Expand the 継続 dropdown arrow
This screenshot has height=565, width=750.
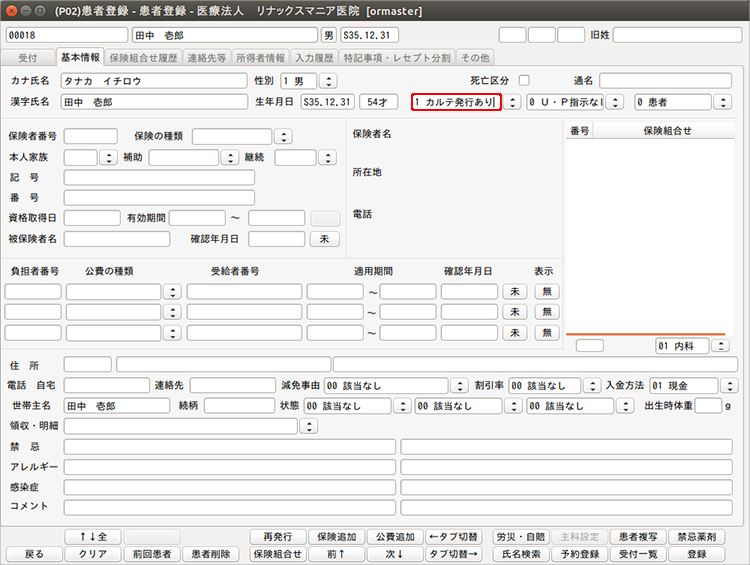pos(328,157)
